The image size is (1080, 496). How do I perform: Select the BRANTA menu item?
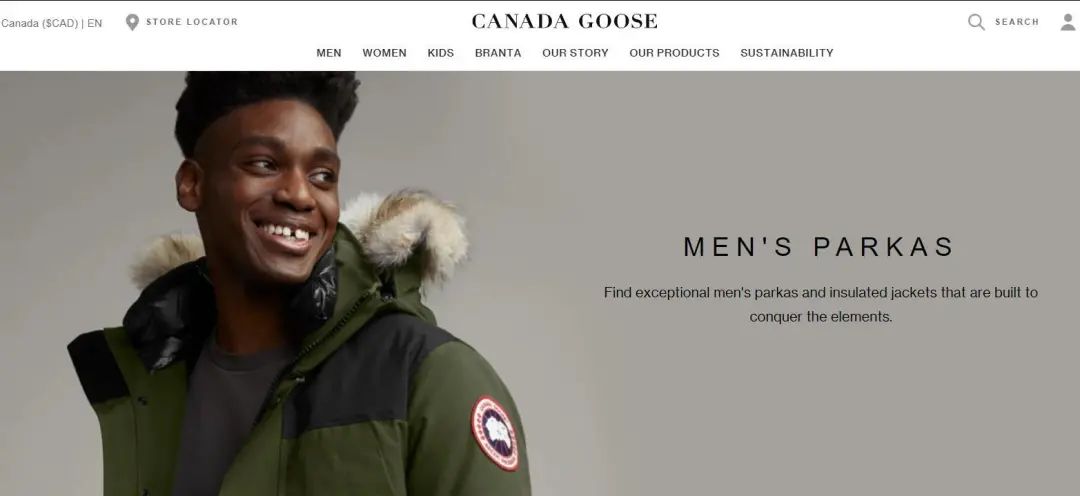498,53
